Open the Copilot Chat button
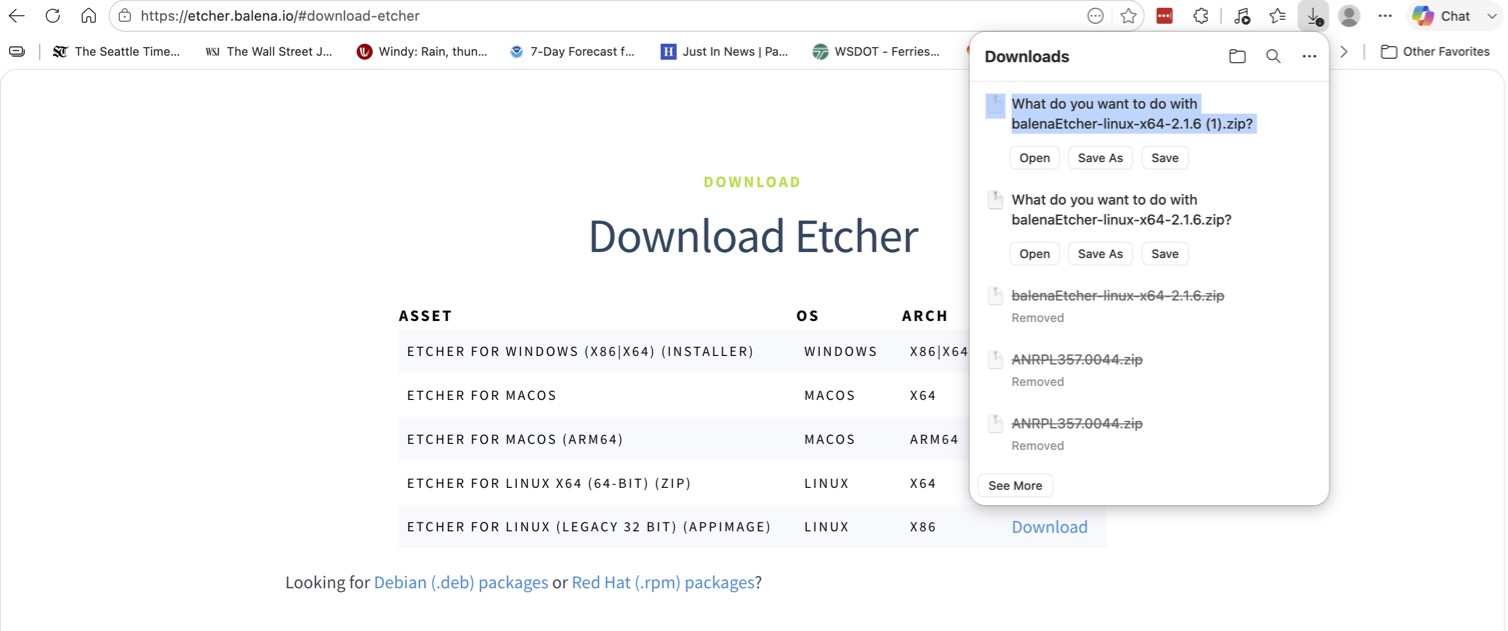Image resolution: width=1508 pixels, height=631 pixels. tap(1440, 16)
